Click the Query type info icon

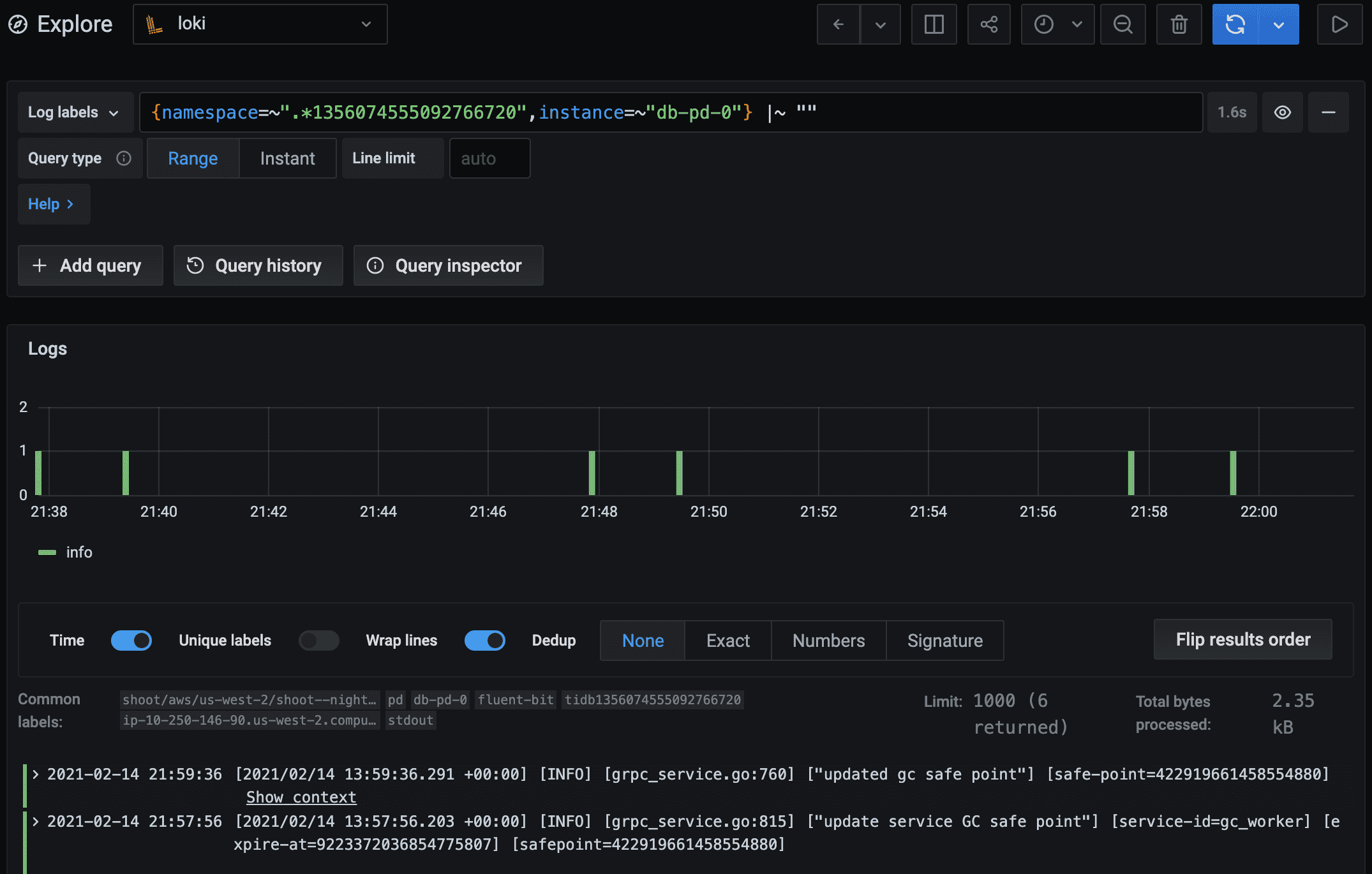click(x=124, y=158)
